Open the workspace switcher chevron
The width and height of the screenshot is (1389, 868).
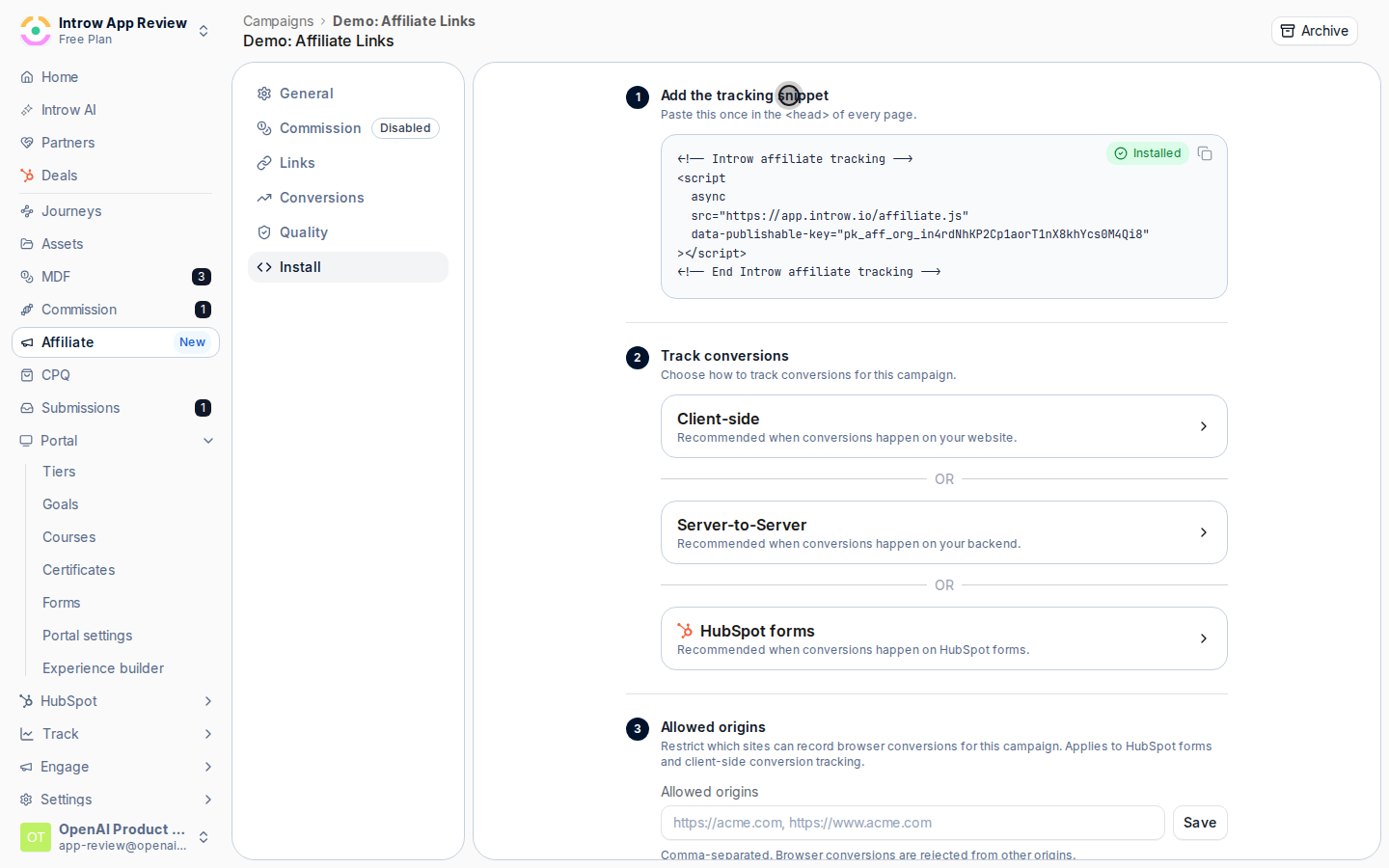click(x=204, y=31)
